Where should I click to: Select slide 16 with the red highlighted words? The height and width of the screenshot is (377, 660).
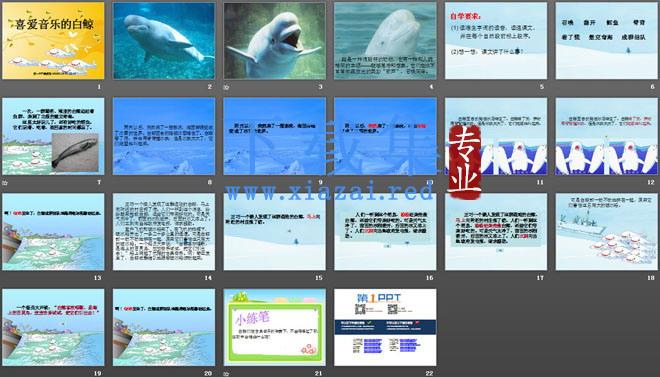click(385, 232)
